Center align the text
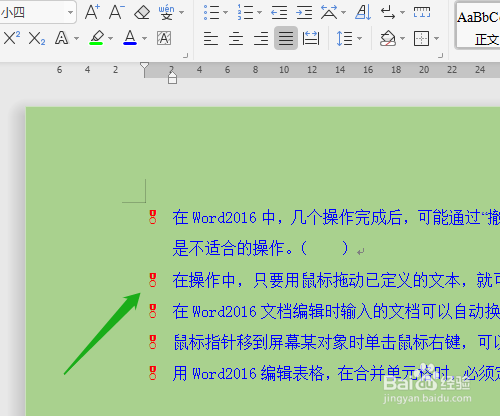The width and height of the screenshot is (500, 416). click(x=236, y=38)
